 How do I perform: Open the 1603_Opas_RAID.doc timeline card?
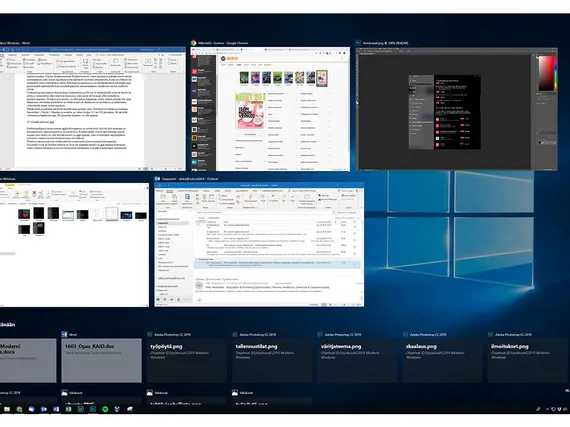[x=101, y=360]
